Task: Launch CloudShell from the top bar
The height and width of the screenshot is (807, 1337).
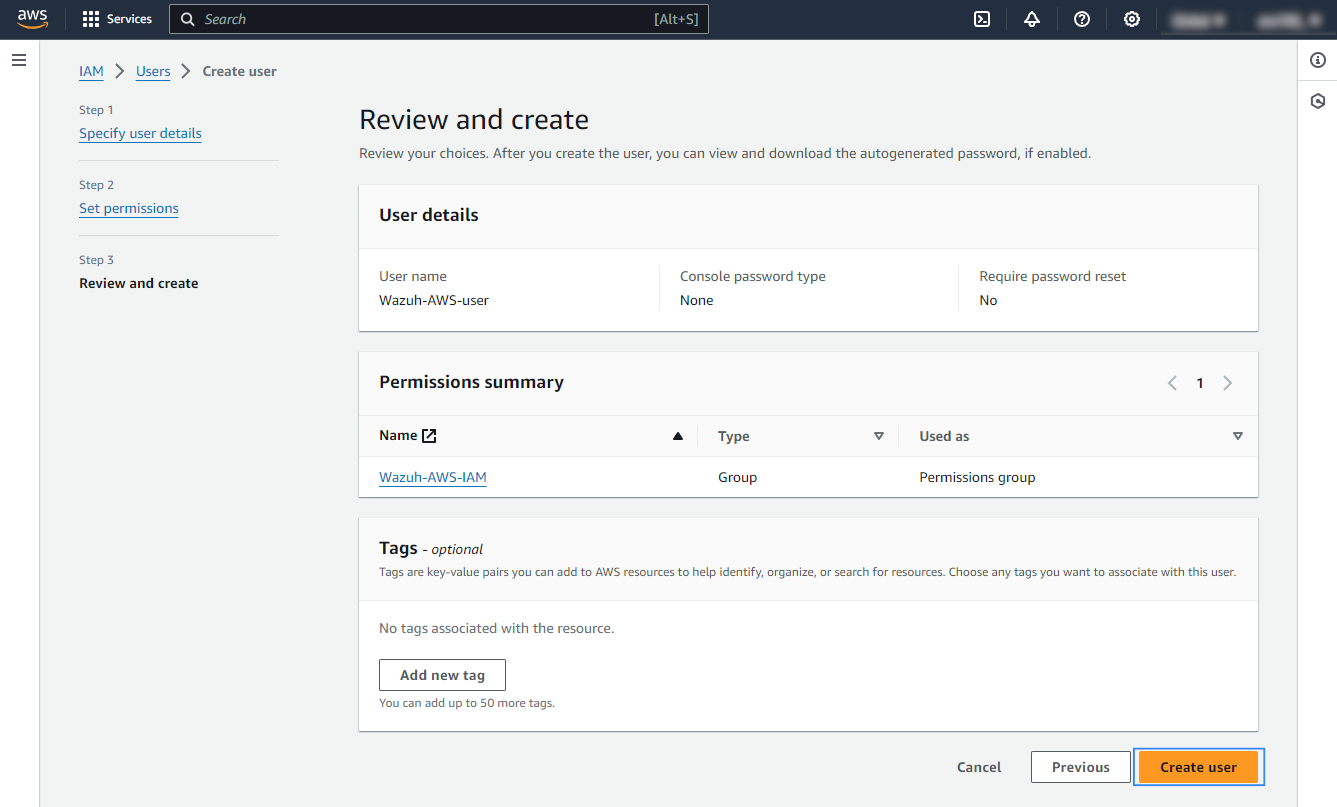Action: 982,19
